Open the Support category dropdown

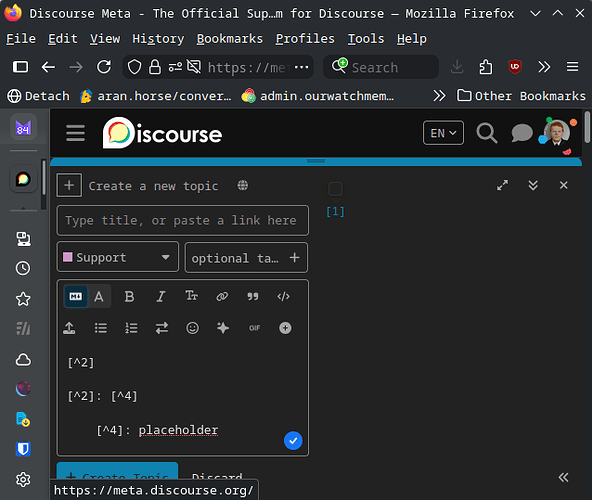(x=117, y=257)
